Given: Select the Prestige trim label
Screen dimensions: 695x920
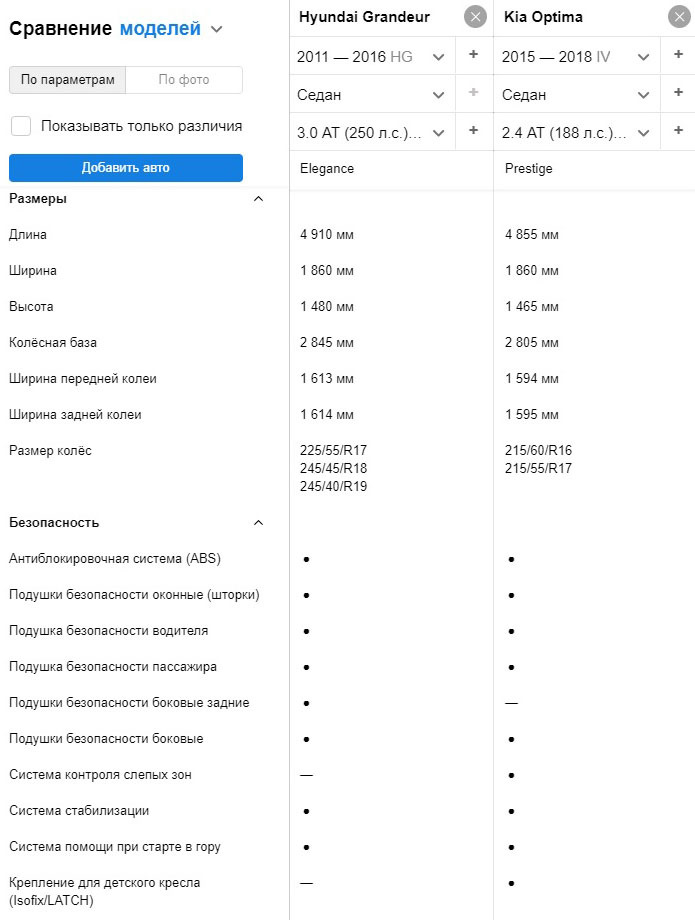Looking at the screenshot, I should [x=528, y=169].
